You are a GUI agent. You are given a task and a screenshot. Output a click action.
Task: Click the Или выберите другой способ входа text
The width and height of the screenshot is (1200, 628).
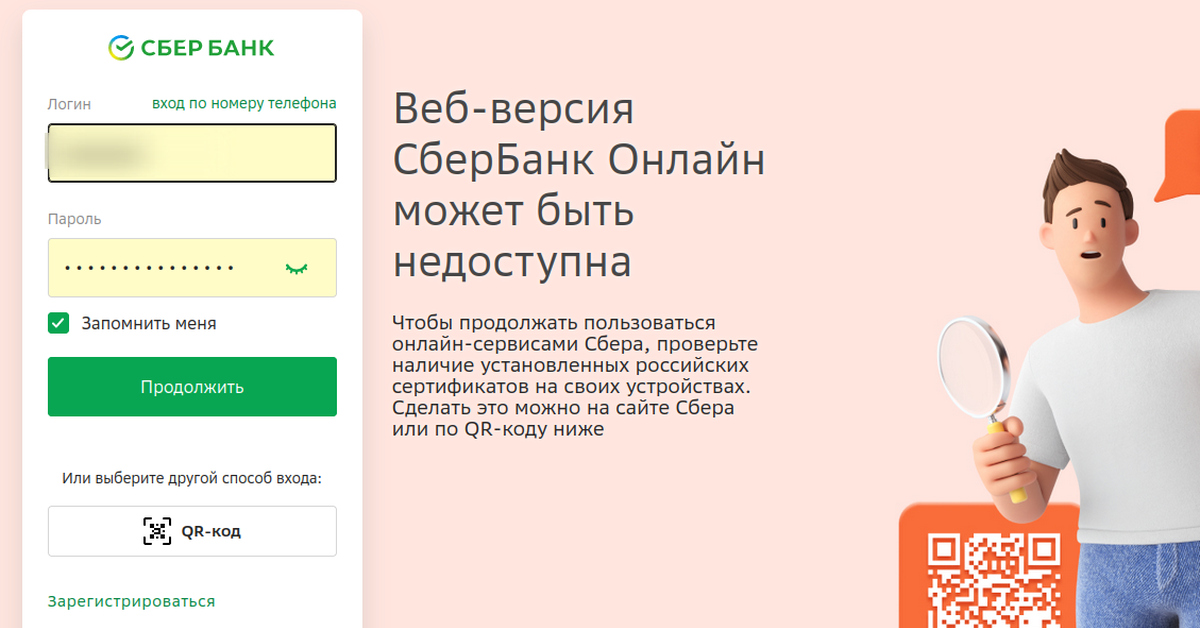click(192, 478)
